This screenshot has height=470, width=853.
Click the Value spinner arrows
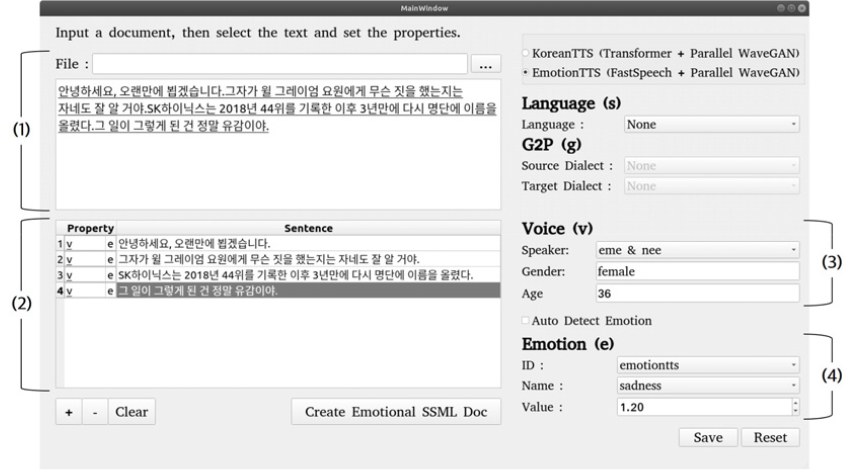pyautogui.click(x=796, y=407)
